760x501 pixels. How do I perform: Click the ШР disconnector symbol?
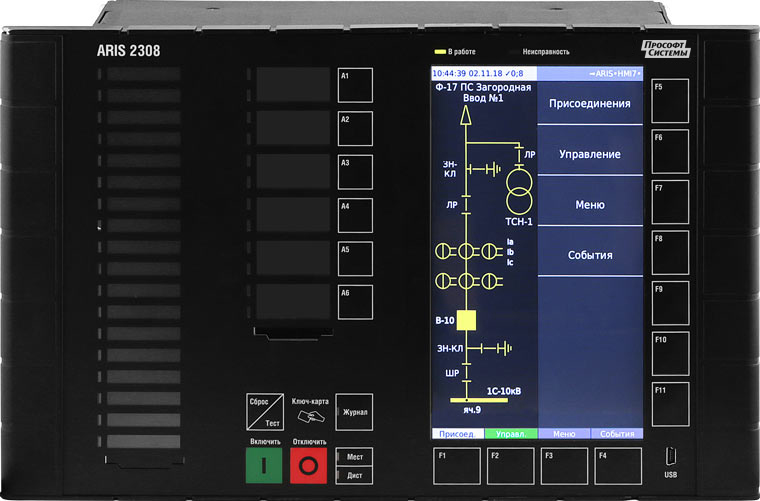466,373
